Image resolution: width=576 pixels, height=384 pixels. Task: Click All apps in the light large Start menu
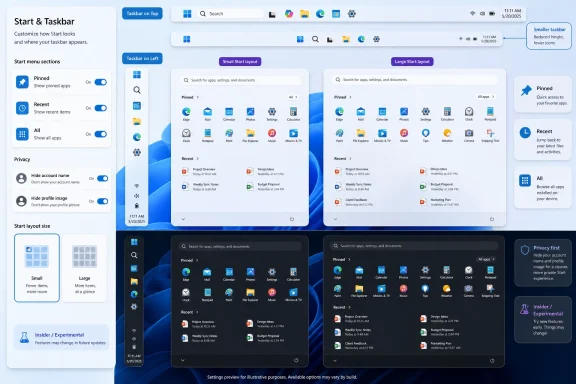(x=486, y=97)
